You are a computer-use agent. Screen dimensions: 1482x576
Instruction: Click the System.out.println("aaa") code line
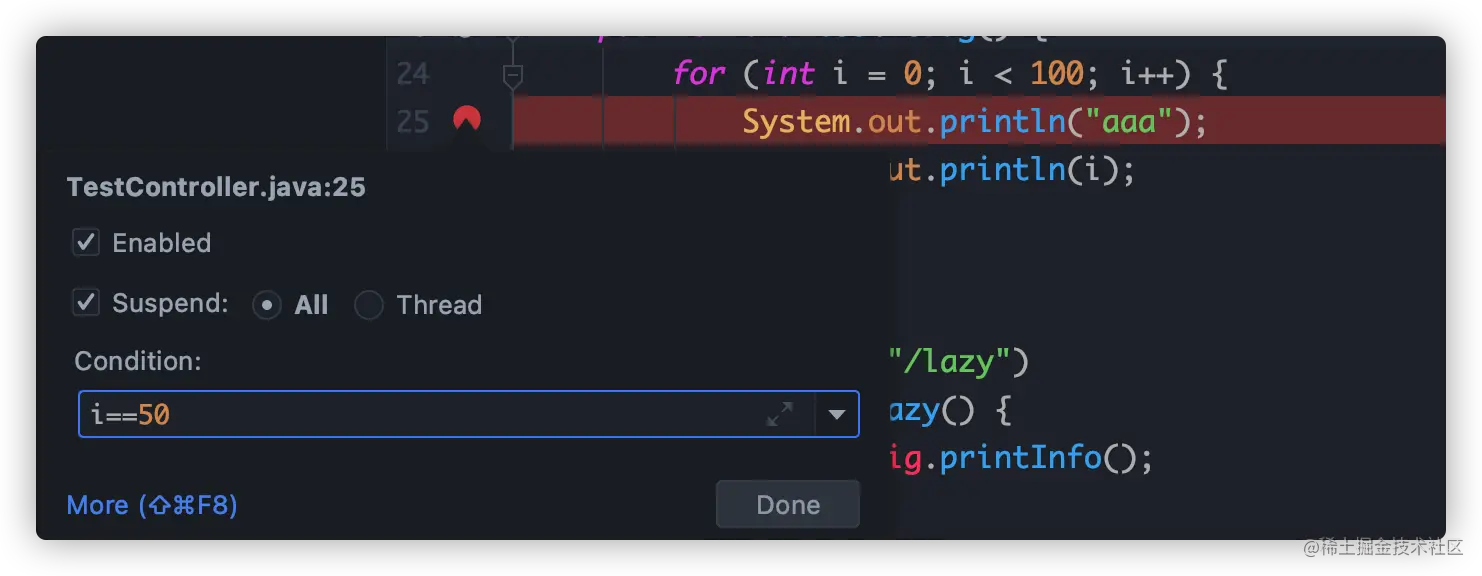(975, 121)
